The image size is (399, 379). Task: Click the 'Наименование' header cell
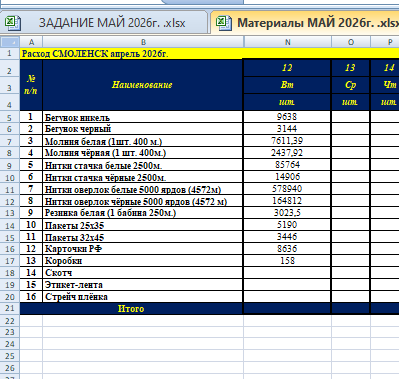pos(143,85)
